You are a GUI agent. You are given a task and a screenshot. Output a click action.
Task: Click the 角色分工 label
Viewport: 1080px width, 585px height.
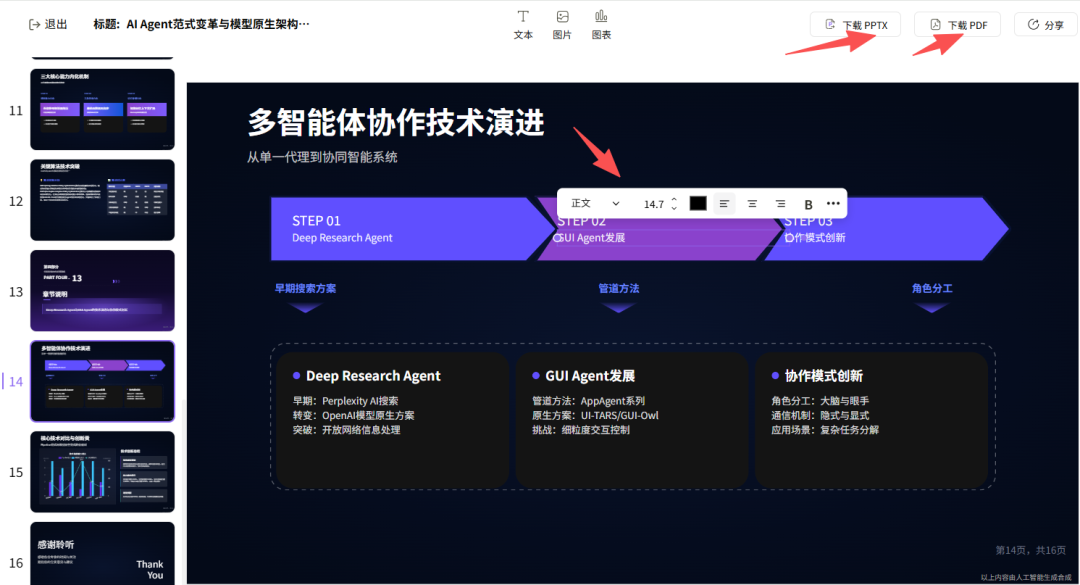pyautogui.click(x=932, y=288)
